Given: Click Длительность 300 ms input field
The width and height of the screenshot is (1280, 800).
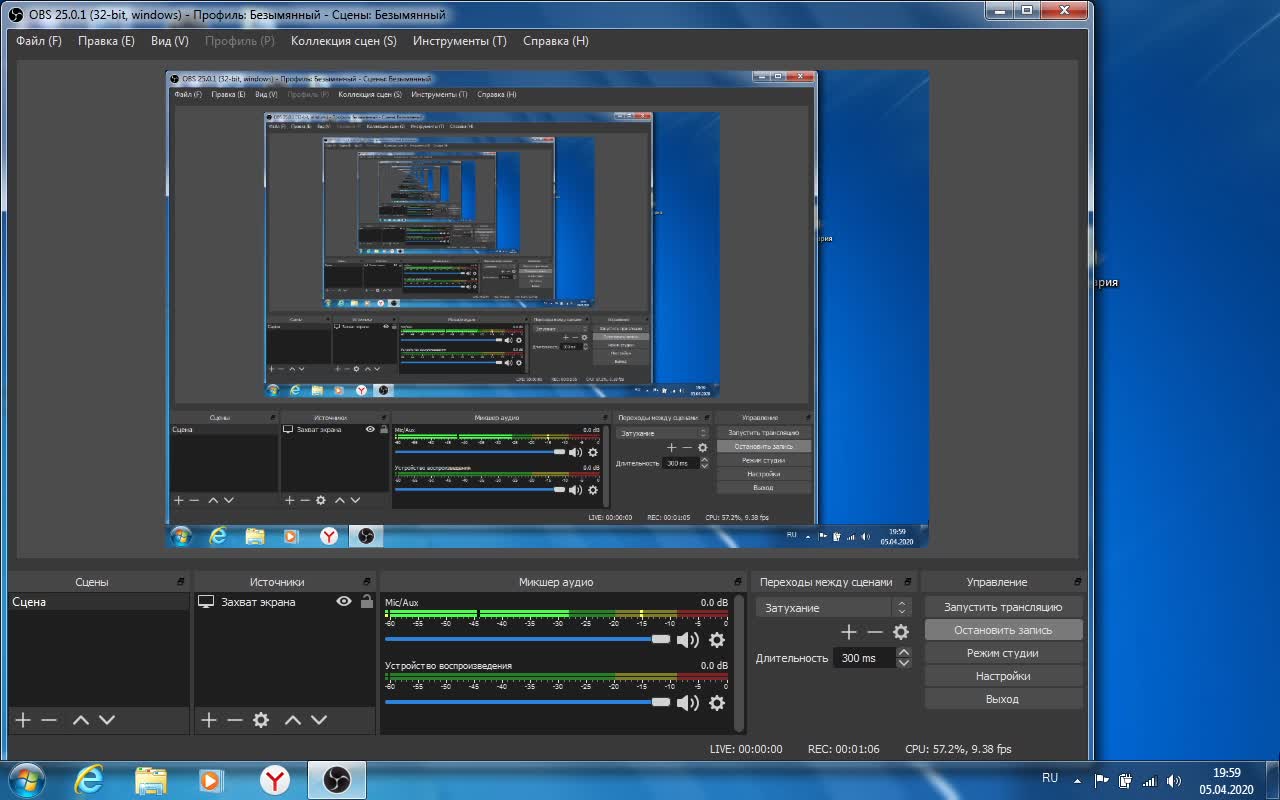Looking at the screenshot, I should tap(864, 658).
